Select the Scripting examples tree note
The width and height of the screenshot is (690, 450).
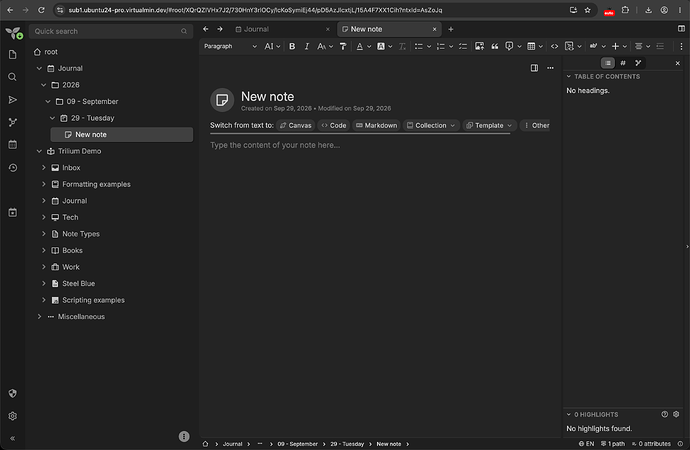coord(93,300)
